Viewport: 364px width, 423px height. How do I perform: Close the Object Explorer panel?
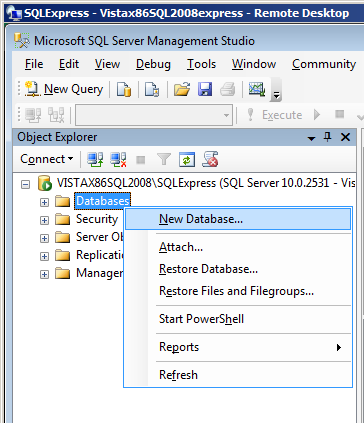346,137
